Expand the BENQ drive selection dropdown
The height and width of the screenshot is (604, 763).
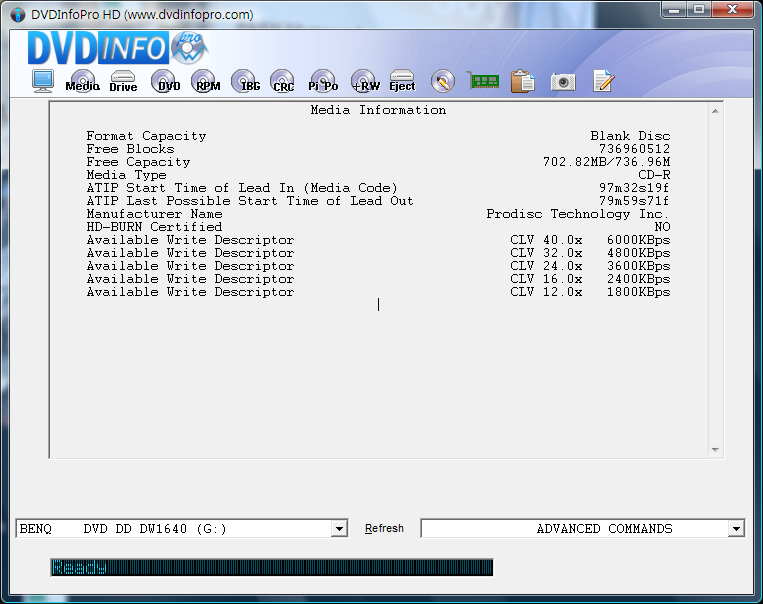(x=339, y=529)
